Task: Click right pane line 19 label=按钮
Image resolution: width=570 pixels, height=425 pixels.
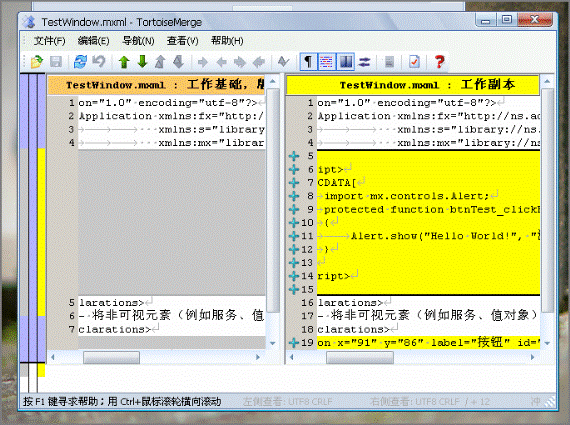Action: (429, 342)
